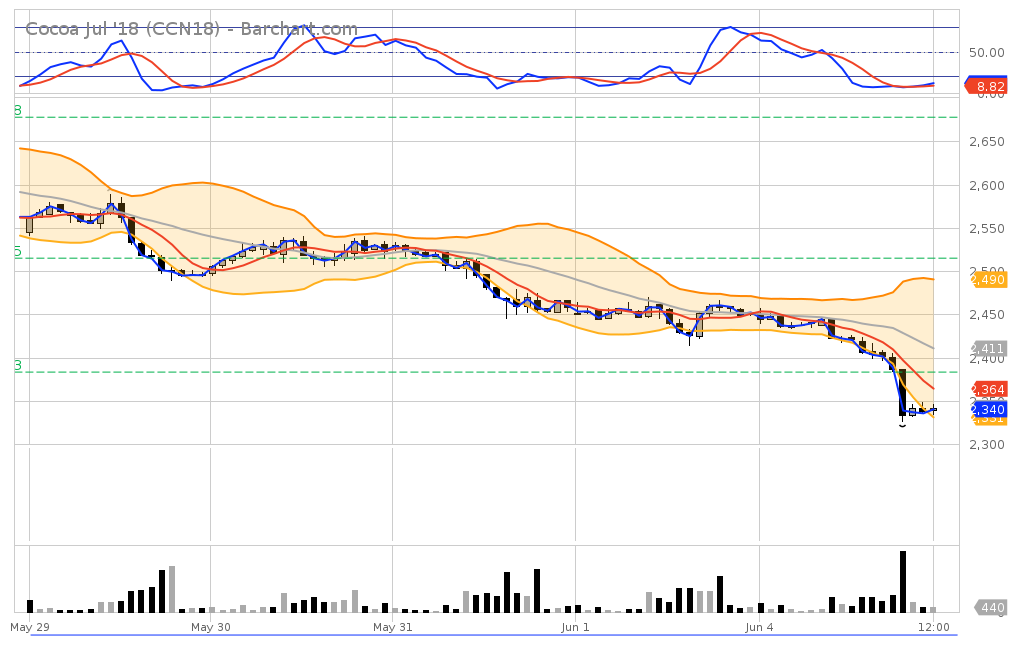
Task: Click the blue 2,340 last price tag
Action: [x=988, y=409]
